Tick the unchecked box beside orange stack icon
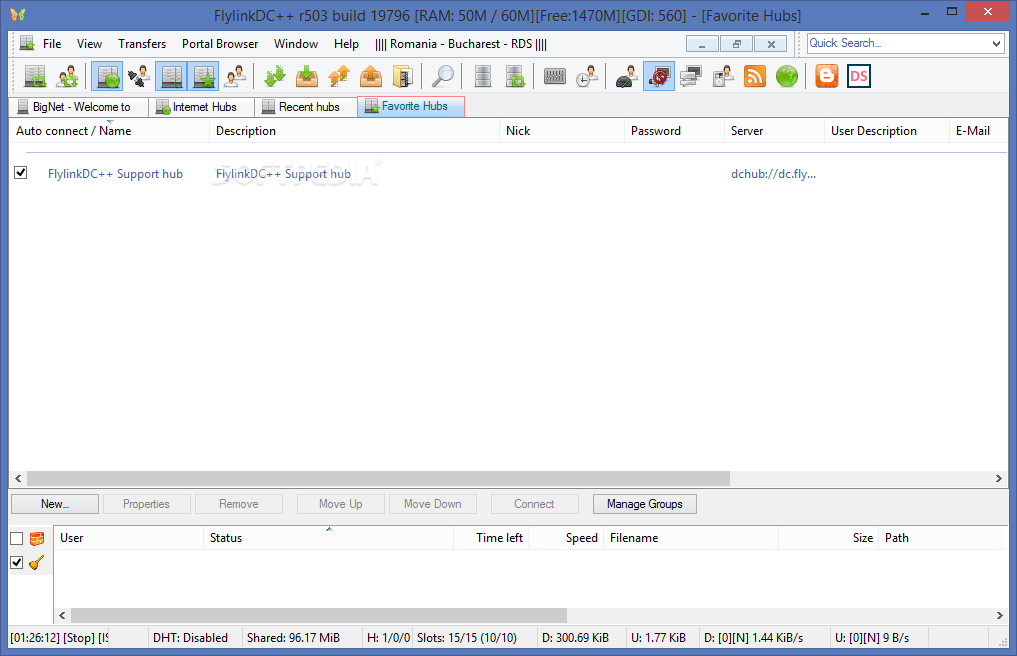 pyautogui.click(x=17, y=539)
